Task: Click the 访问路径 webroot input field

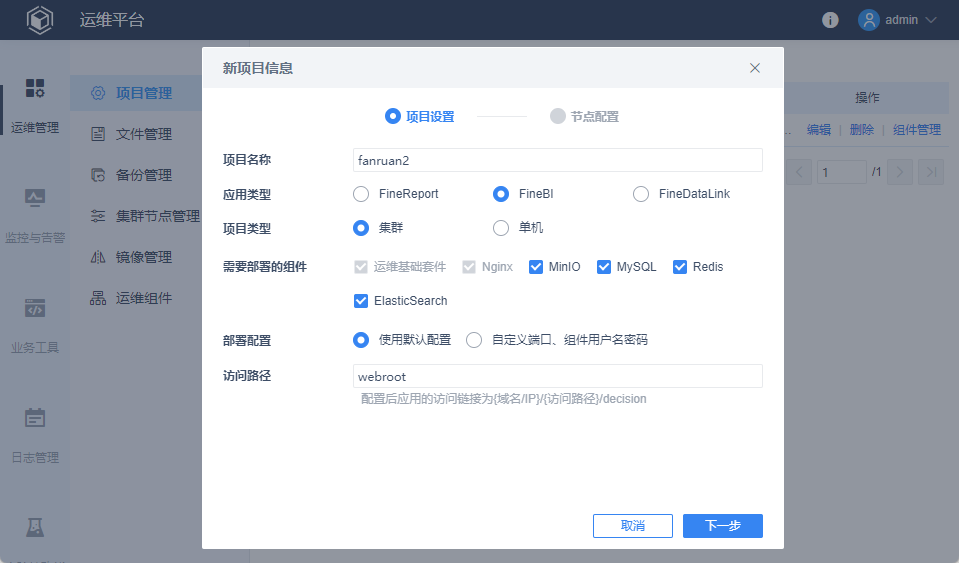Action: pyautogui.click(x=558, y=376)
